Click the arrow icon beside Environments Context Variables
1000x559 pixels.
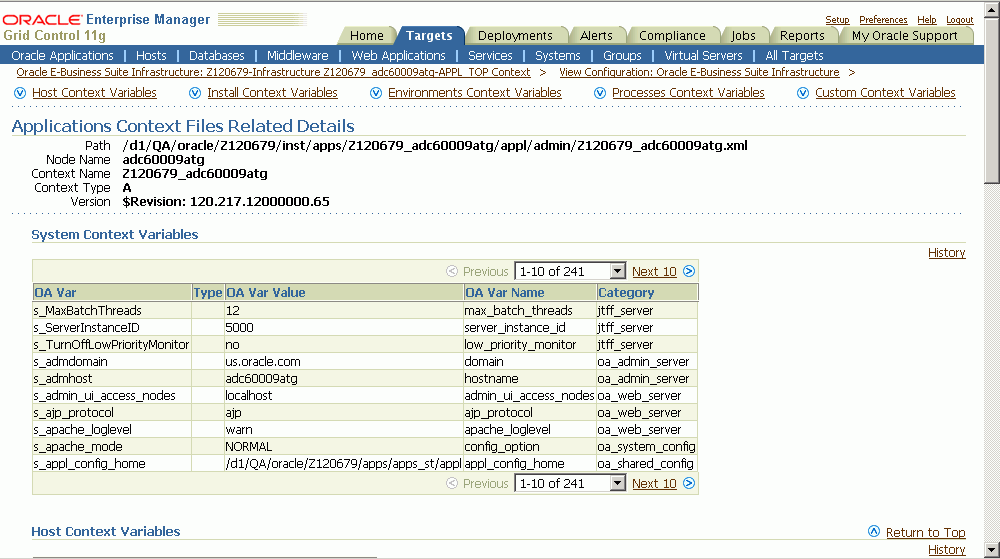[376, 93]
